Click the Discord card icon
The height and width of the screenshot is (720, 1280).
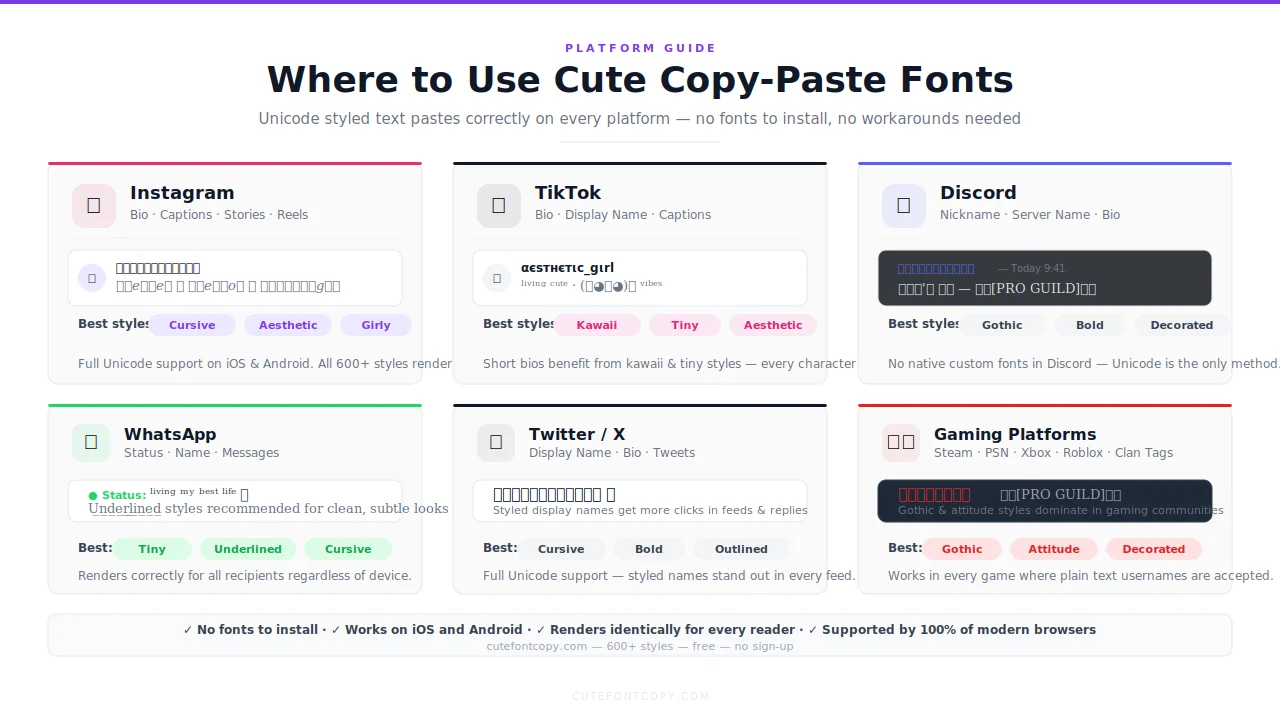pyautogui.click(x=904, y=205)
